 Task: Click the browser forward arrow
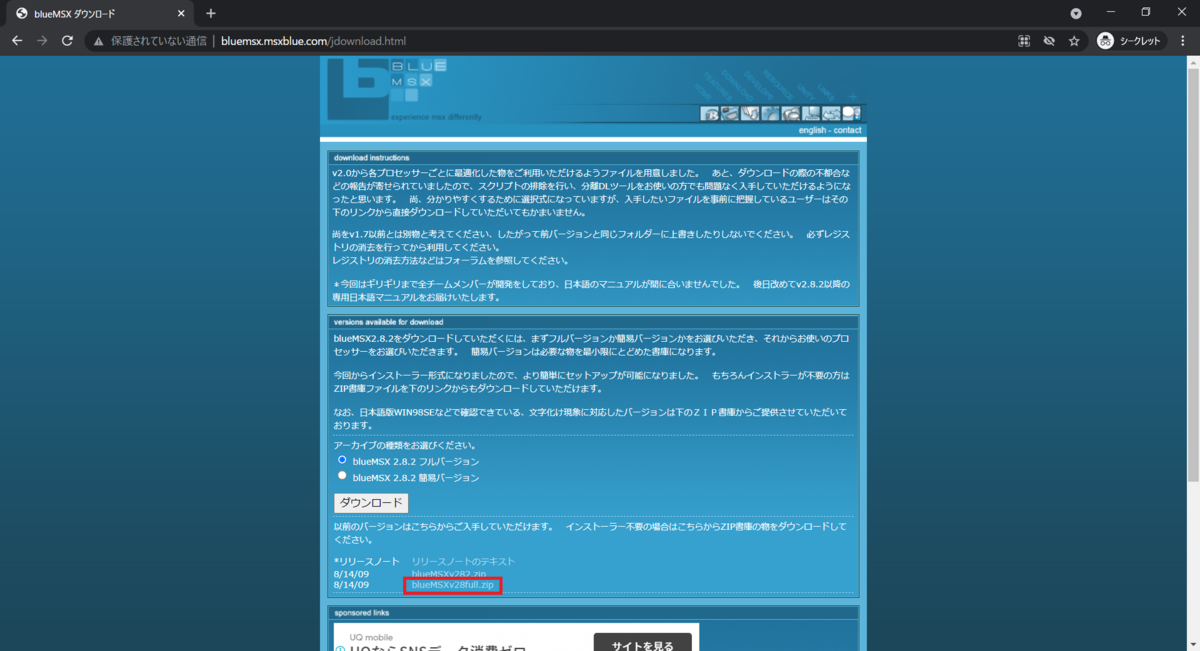42,41
